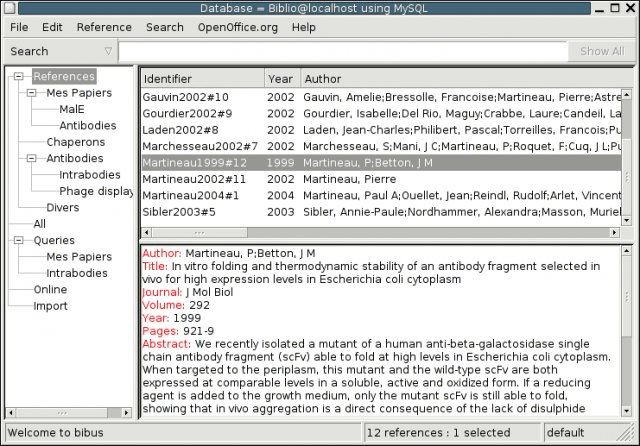Image resolution: width=640 pixels, height=446 pixels.
Task: Select the Online tree item
Action: click(50, 289)
